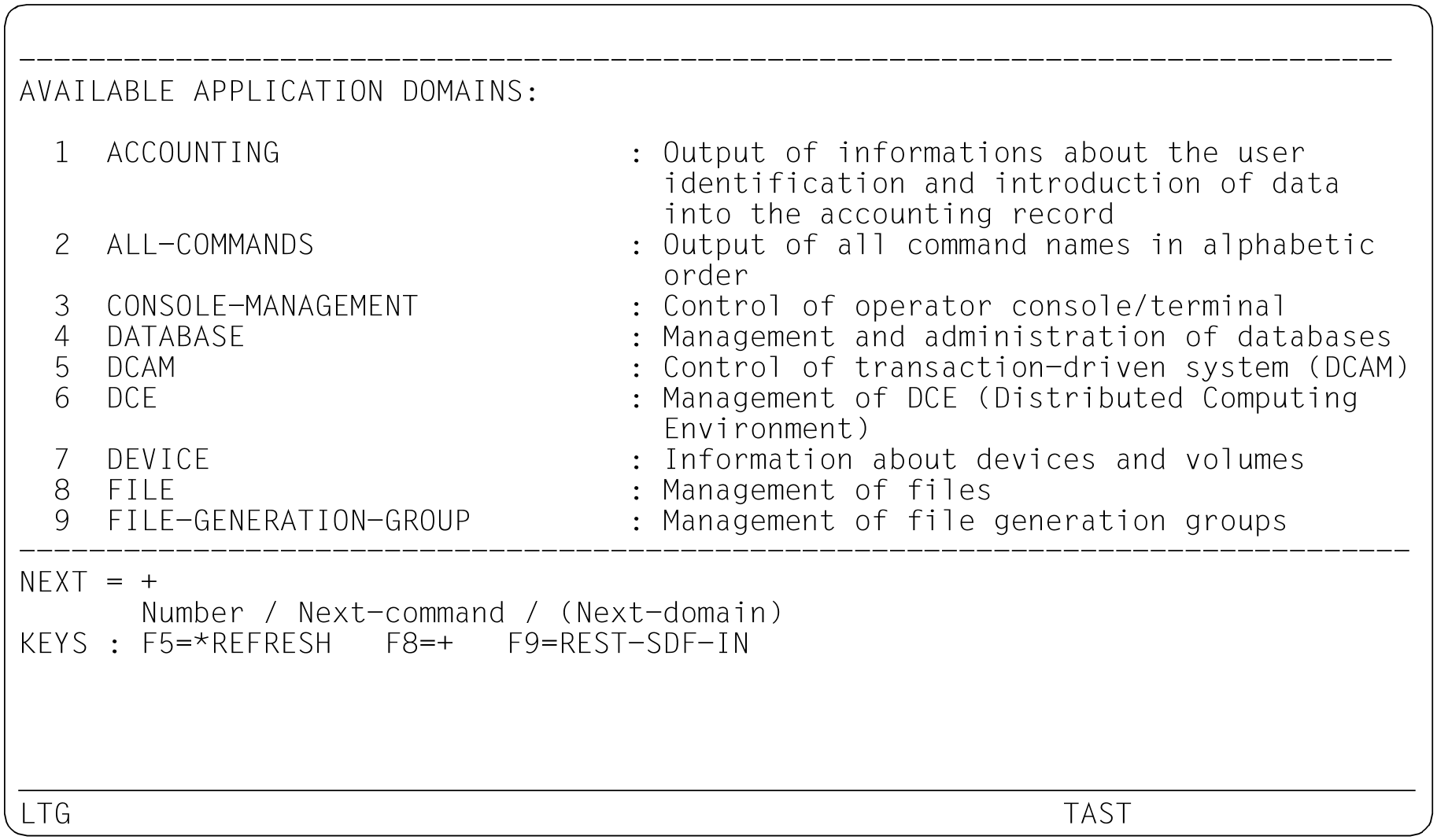This screenshot has height=840, width=1437.
Task: Select the ACCOUNTING domain entry
Action: (193, 153)
